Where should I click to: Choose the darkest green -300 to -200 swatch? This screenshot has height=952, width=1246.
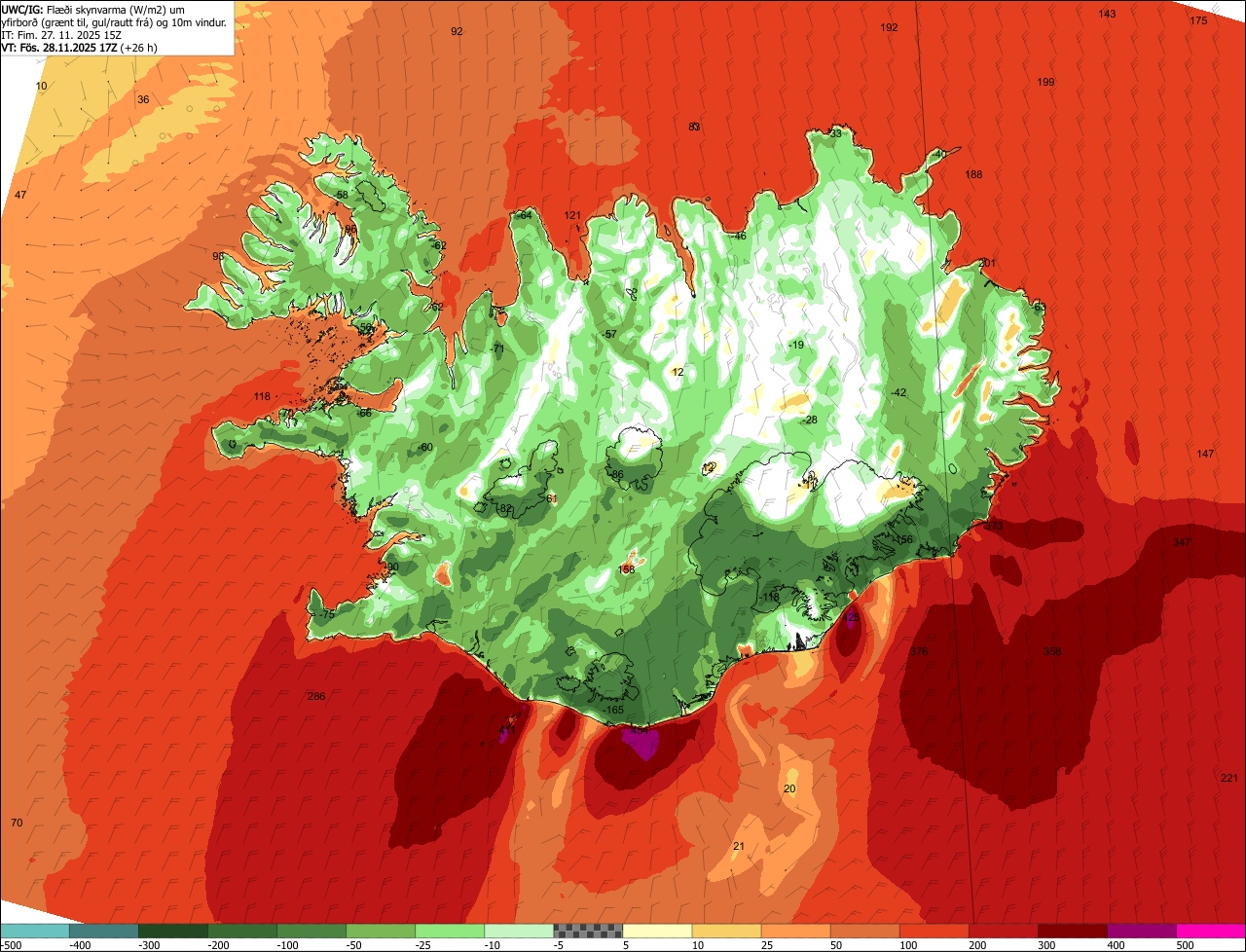click(x=172, y=930)
